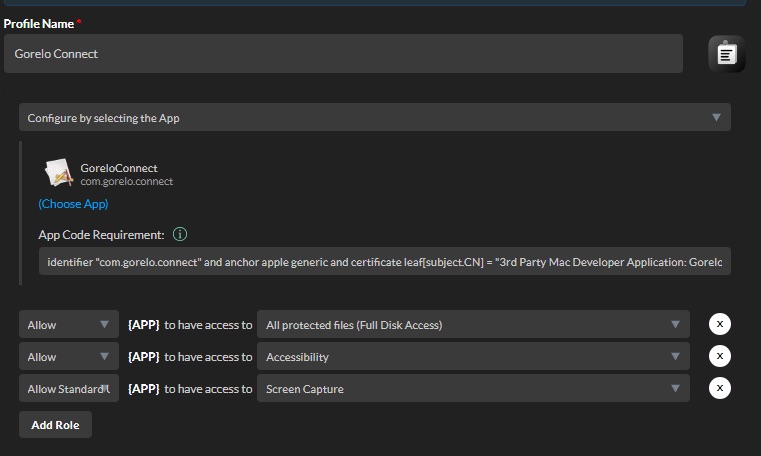Open the 'Configure by selecting the App' dropdown
Image resolution: width=761 pixels, height=456 pixels.
tap(374, 118)
